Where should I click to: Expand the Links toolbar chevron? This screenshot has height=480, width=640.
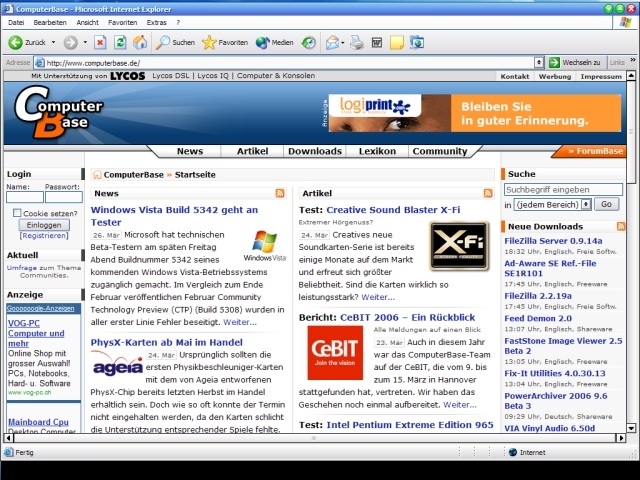pyautogui.click(x=633, y=60)
